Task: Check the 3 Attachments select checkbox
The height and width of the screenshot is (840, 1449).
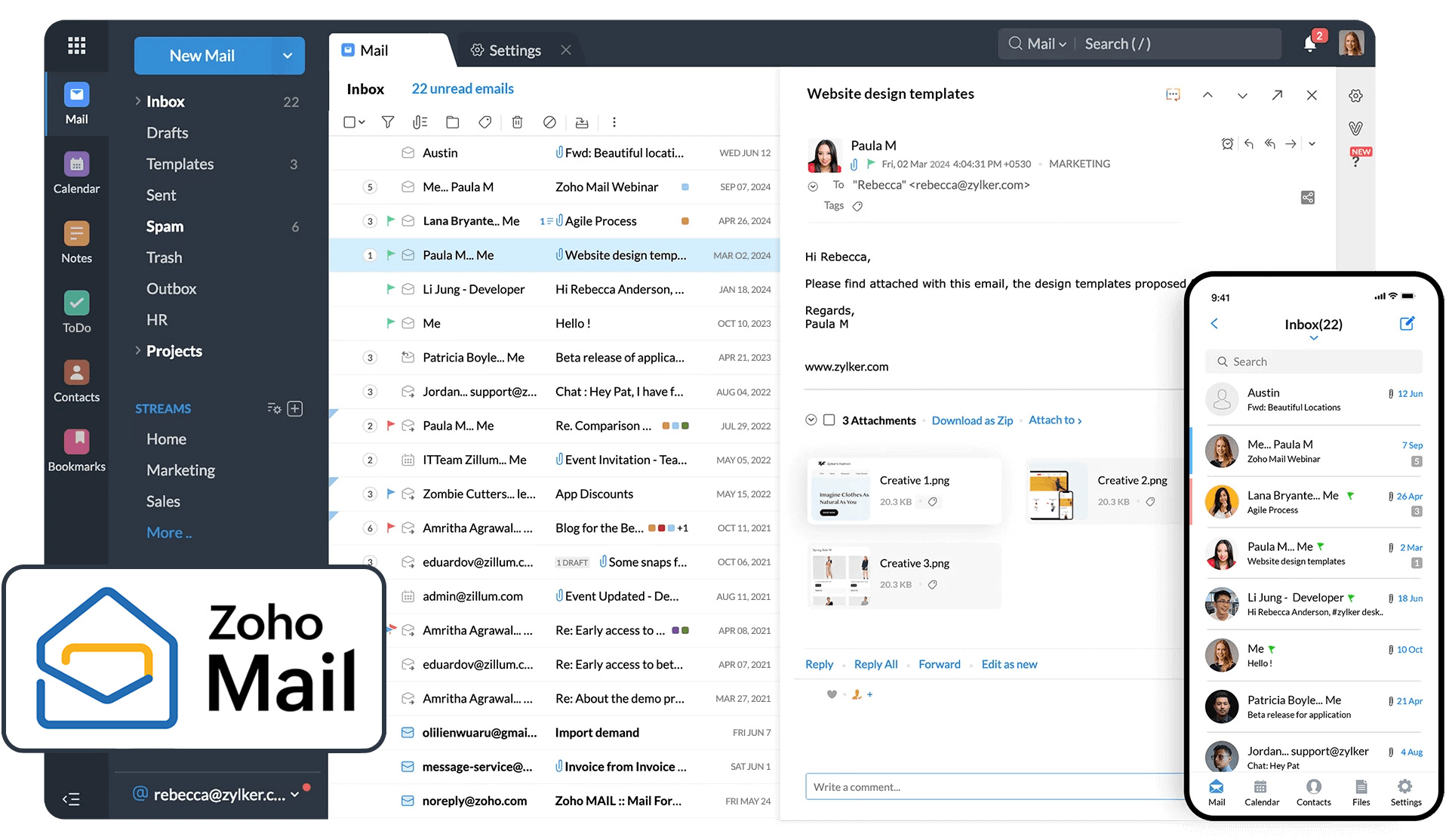Action: coord(829,420)
